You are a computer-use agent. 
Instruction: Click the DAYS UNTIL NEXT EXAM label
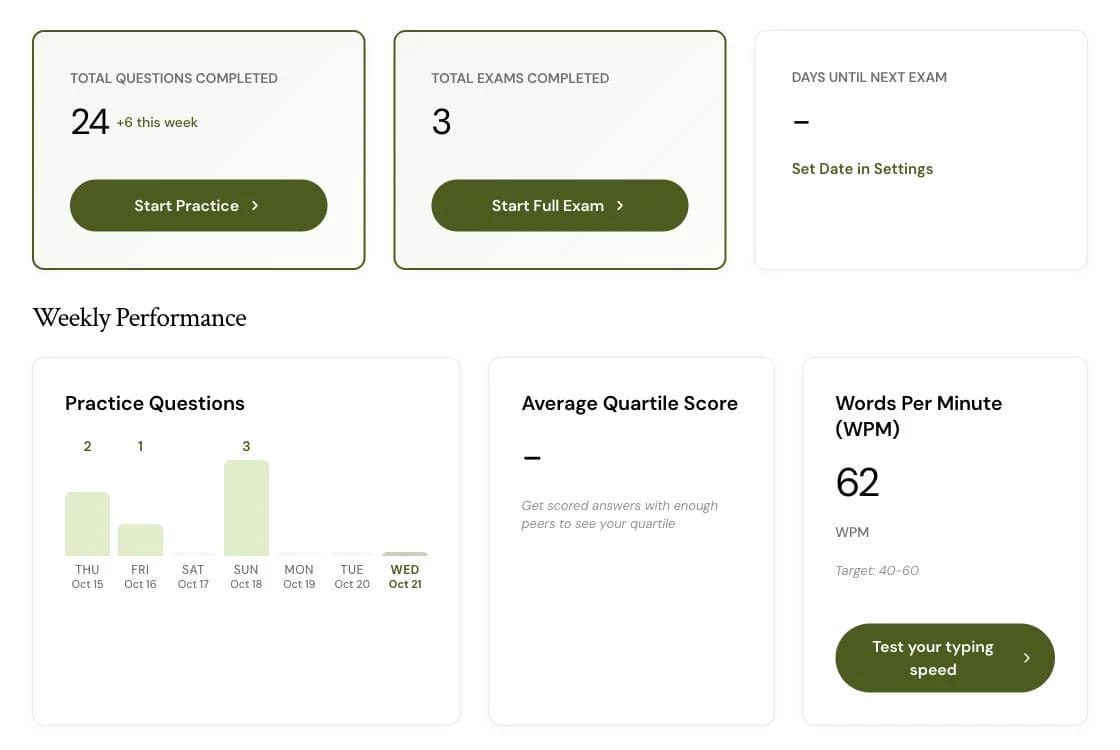tap(869, 77)
